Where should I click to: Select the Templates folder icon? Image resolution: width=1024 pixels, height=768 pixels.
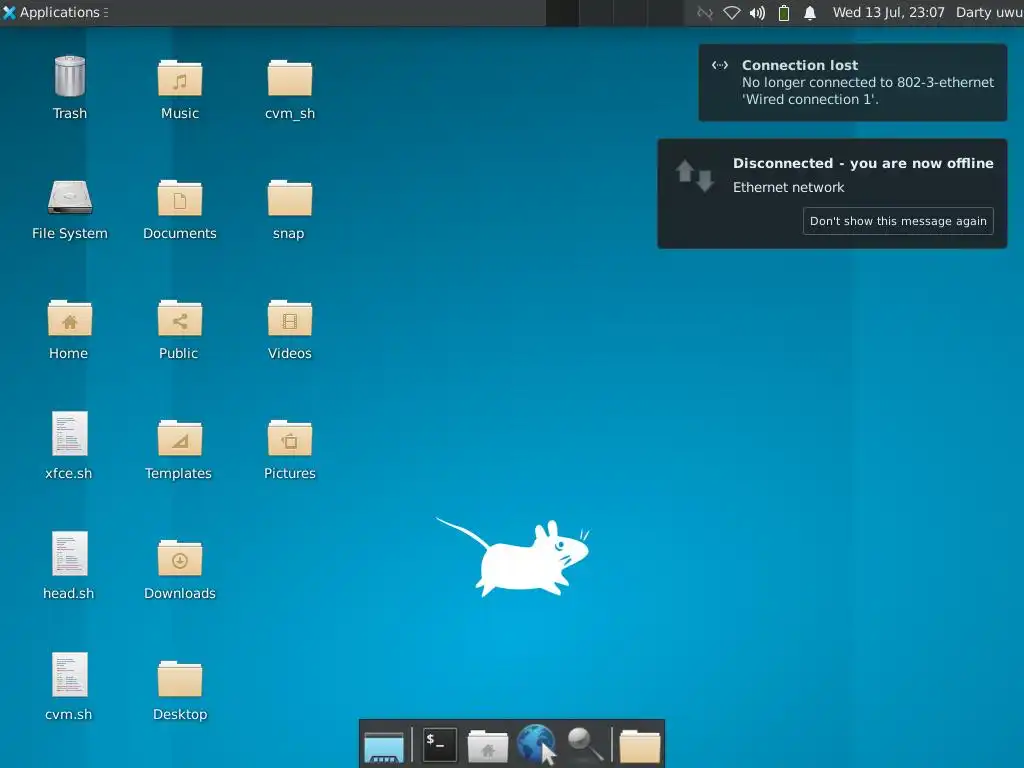click(180, 438)
